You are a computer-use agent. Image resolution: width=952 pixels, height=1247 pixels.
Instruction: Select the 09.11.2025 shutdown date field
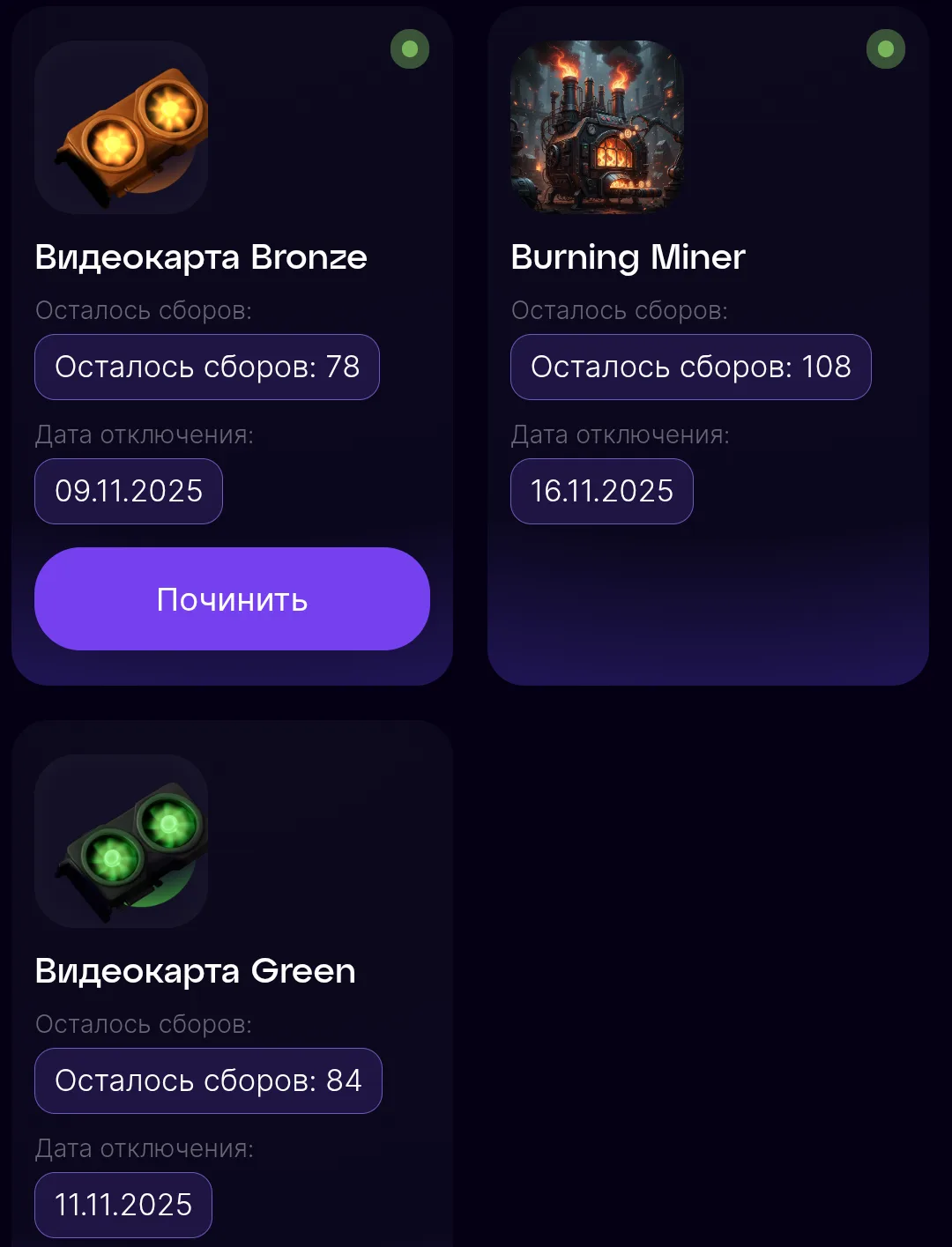(129, 491)
